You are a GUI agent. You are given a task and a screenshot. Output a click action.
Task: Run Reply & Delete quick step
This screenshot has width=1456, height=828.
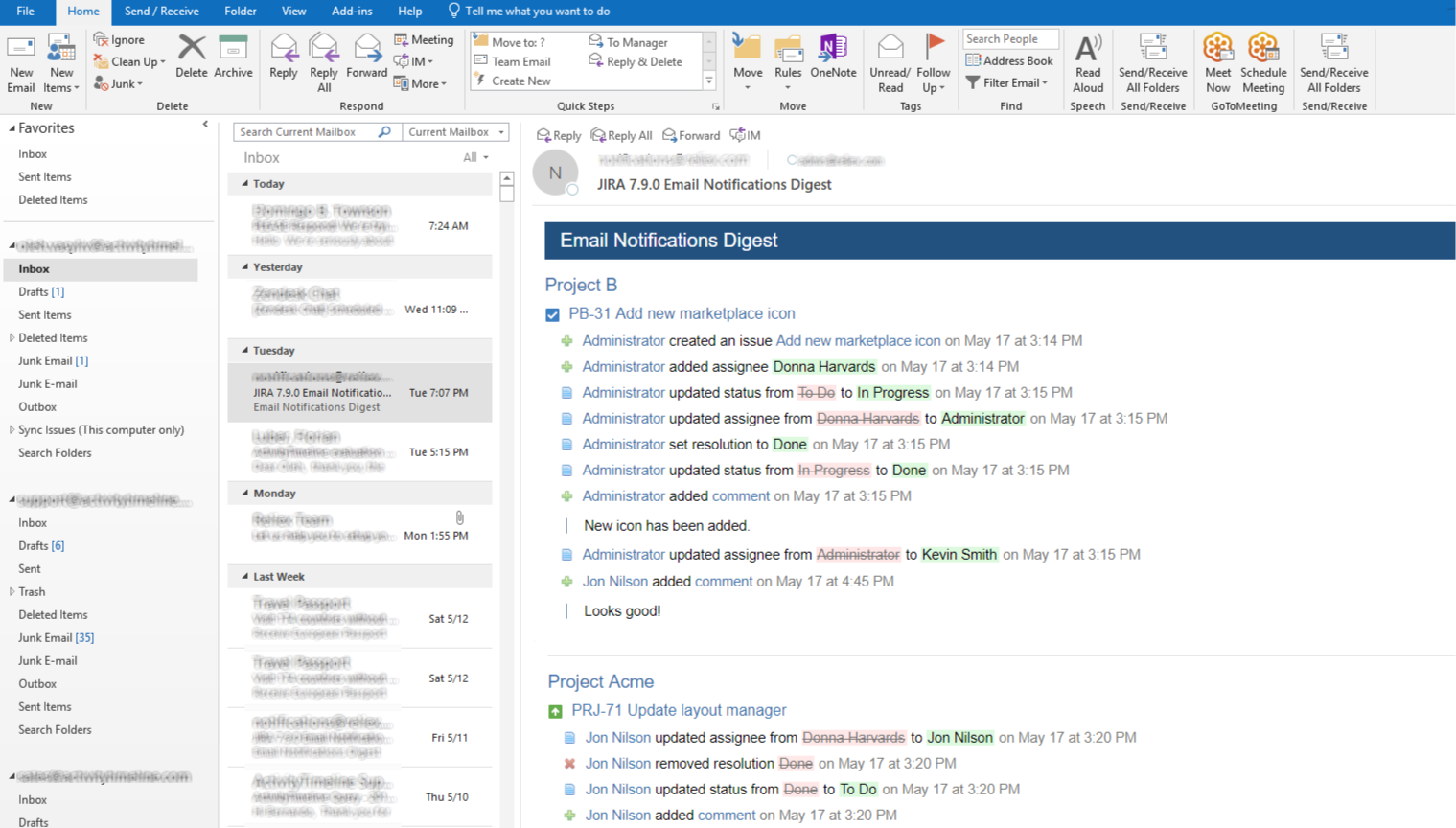(636, 61)
